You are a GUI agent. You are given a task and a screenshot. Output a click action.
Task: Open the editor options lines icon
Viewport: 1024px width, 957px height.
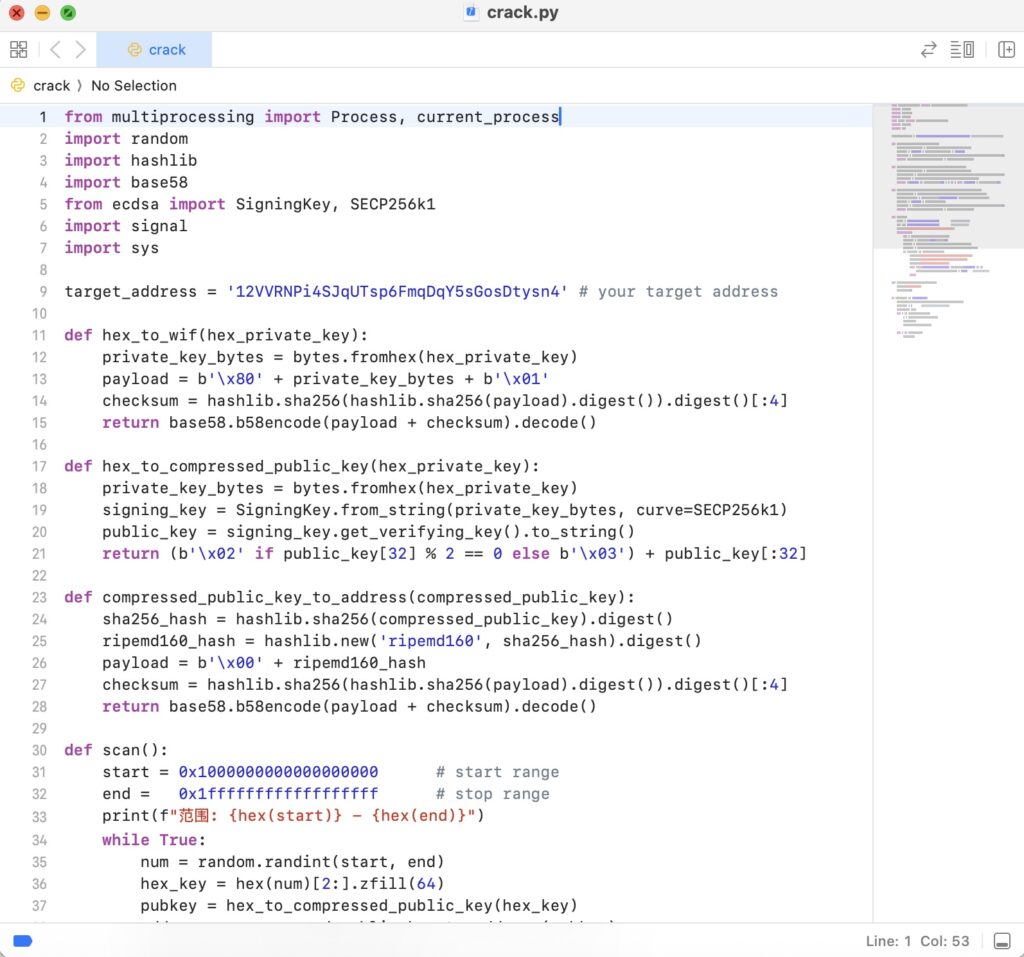click(x=962, y=50)
